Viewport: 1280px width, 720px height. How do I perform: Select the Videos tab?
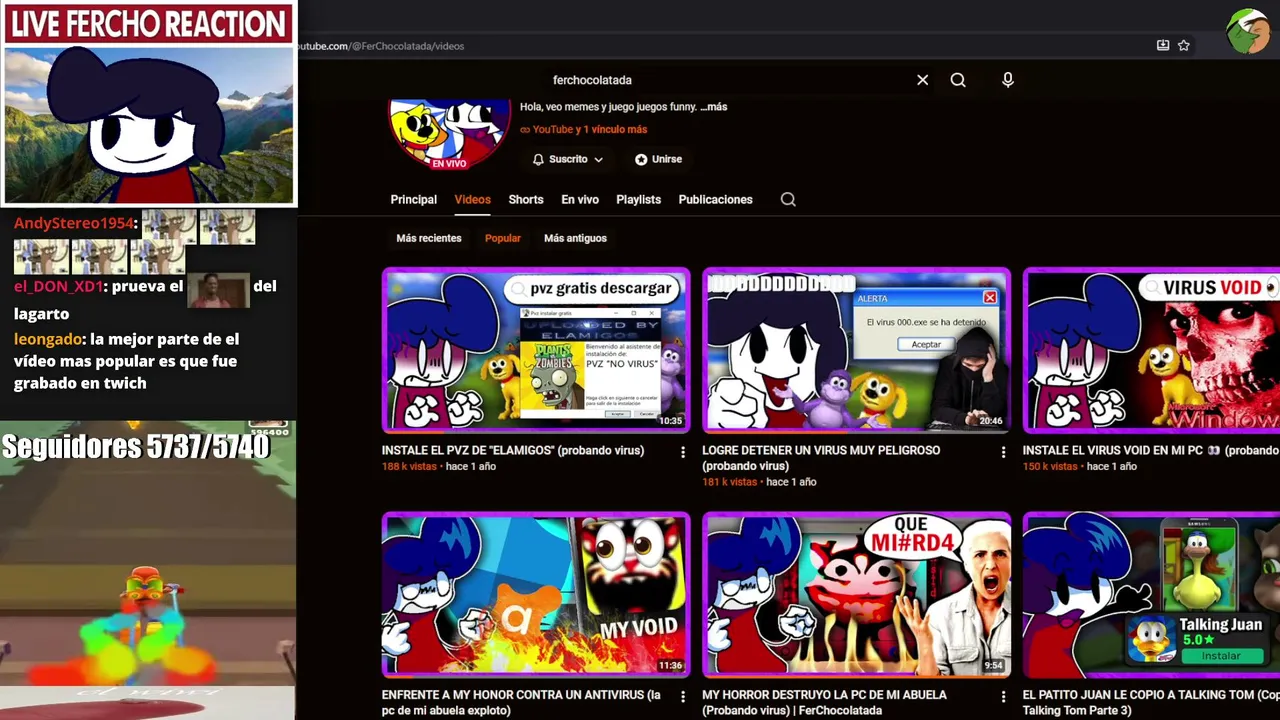(x=472, y=199)
